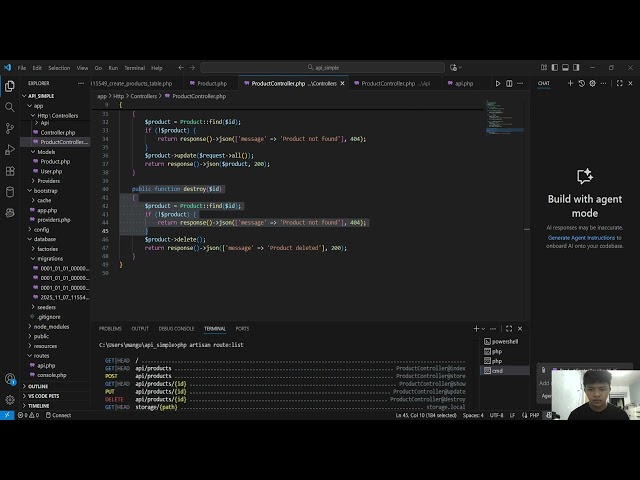Click the api_simple command center search box
Screen dimensions: 640x480
[322, 68]
